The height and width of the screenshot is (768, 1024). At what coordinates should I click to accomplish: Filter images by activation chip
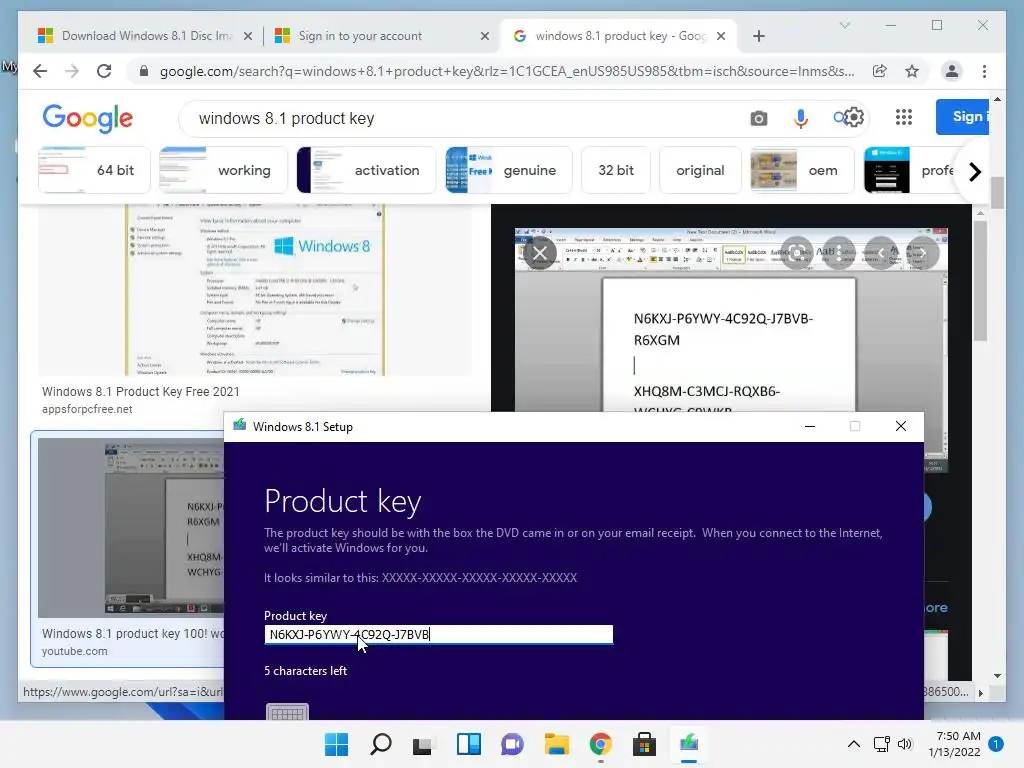tap(366, 170)
